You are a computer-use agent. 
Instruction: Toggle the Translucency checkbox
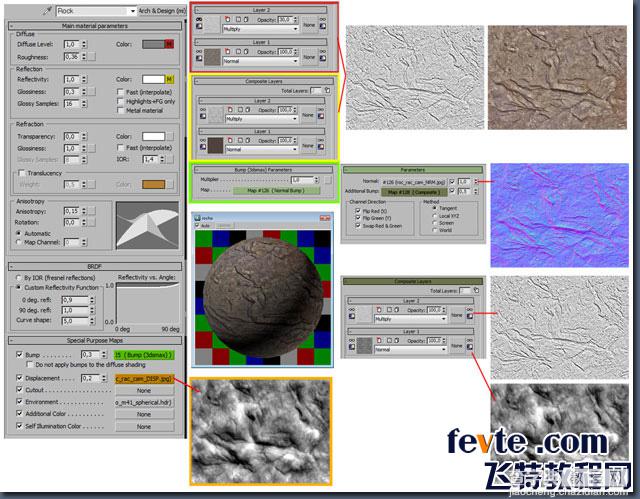[x=22, y=173]
